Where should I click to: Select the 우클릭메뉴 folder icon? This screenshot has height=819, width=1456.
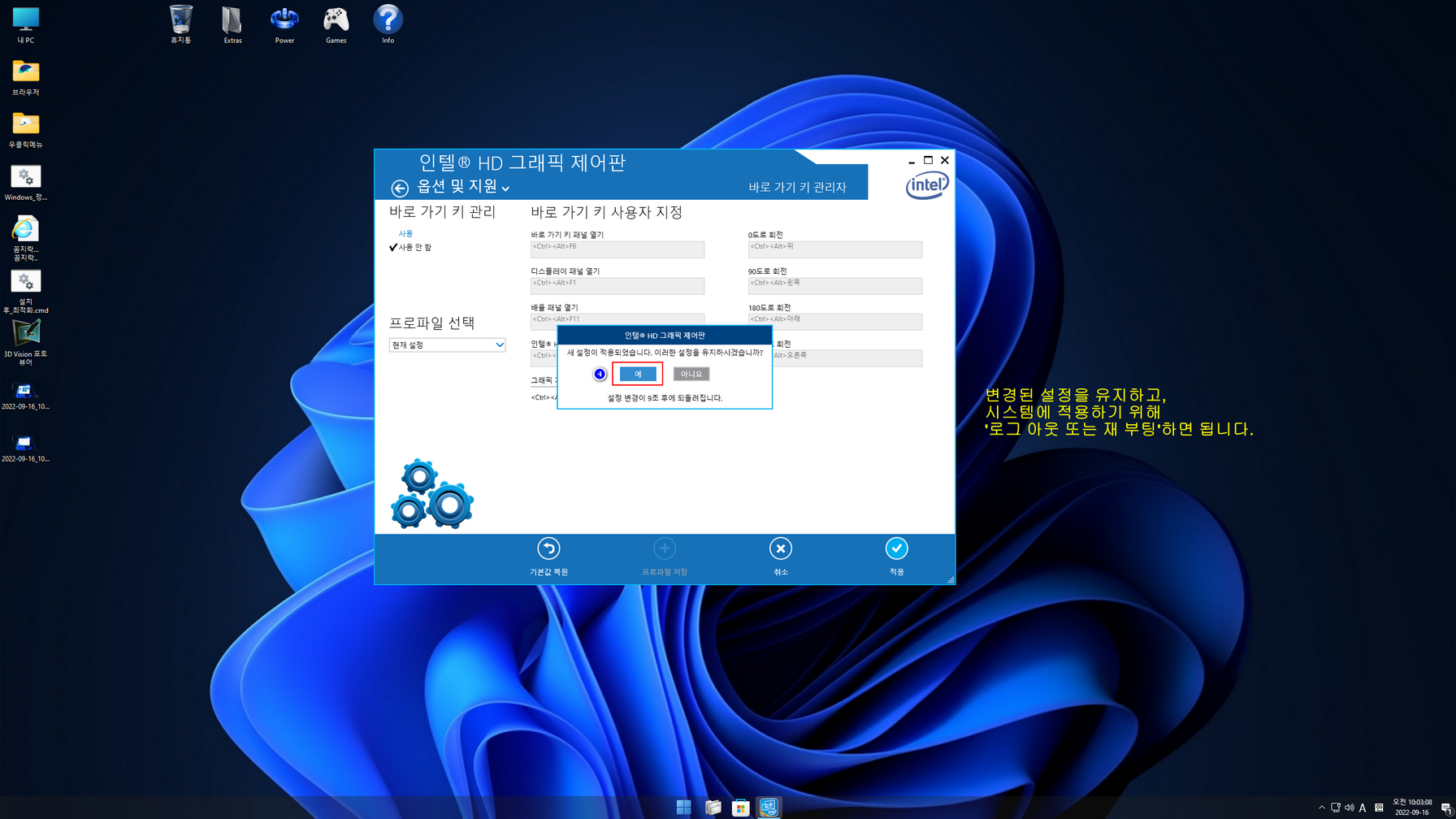25,129
